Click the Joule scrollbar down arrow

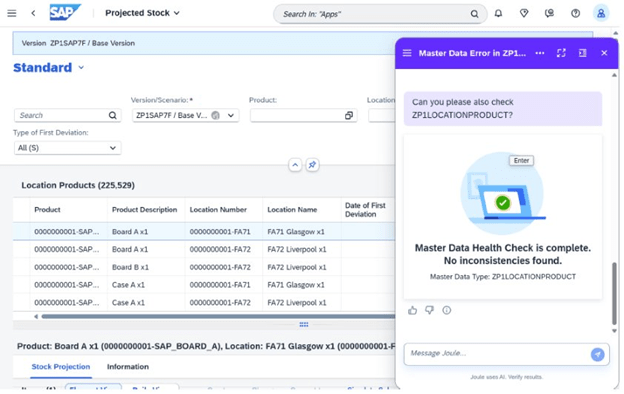[614, 331]
